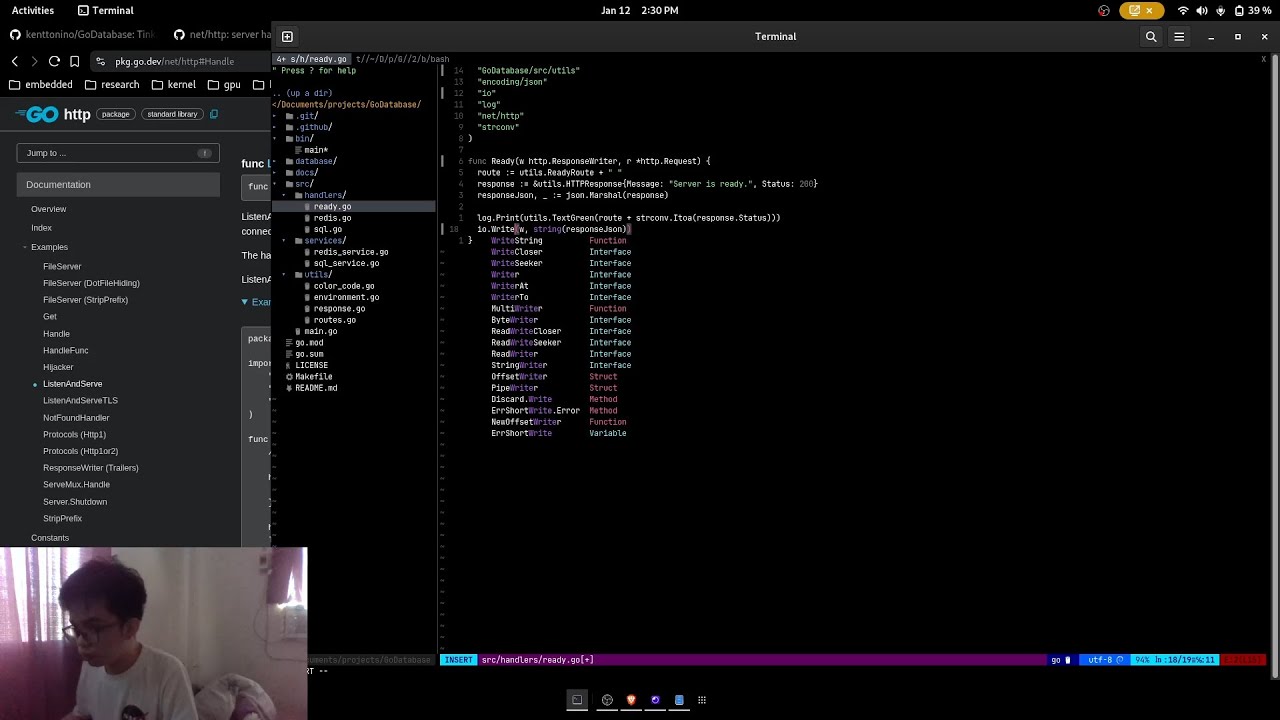The height and width of the screenshot is (720, 1280).
Task: Click the screen recording indicator in top bar
Action: 1141,10
